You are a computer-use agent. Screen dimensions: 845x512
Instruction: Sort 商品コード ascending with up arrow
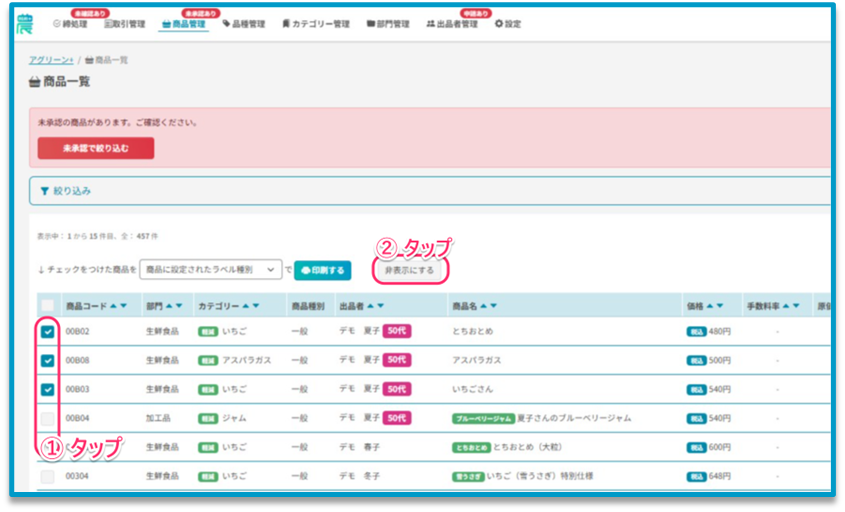click(x=112, y=306)
